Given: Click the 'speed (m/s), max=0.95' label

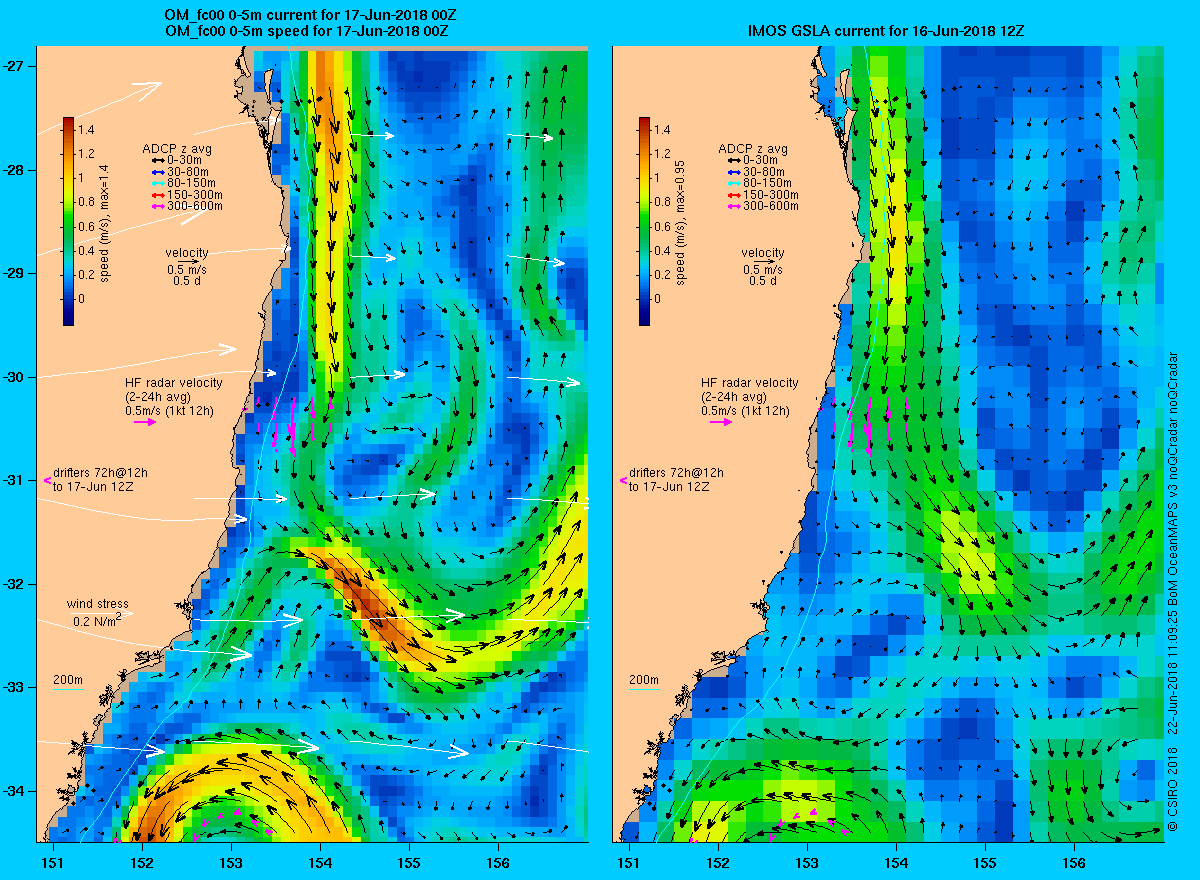Looking at the screenshot, I should click(682, 222).
